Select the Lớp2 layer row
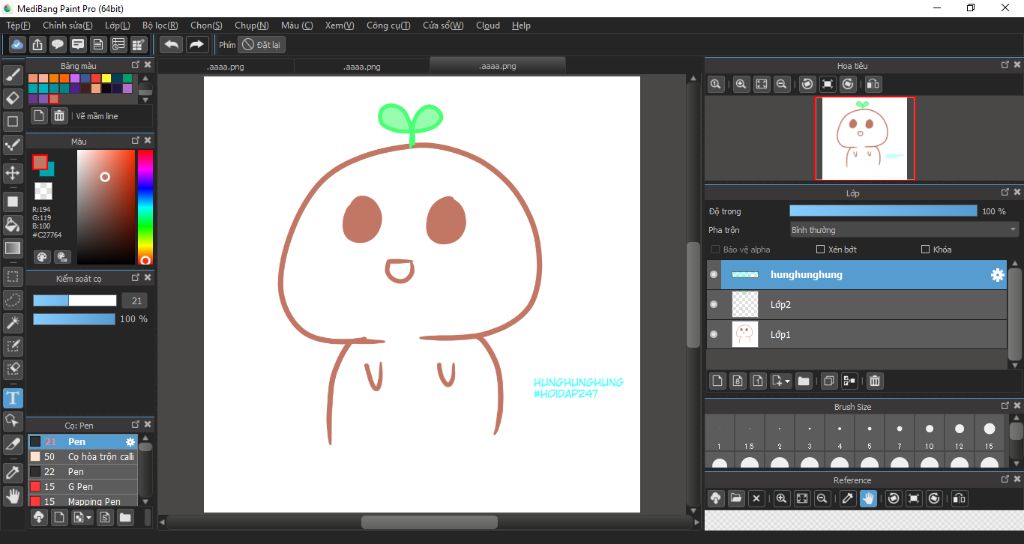The height and width of the screenshot is (544, 1024). (857, 304)
